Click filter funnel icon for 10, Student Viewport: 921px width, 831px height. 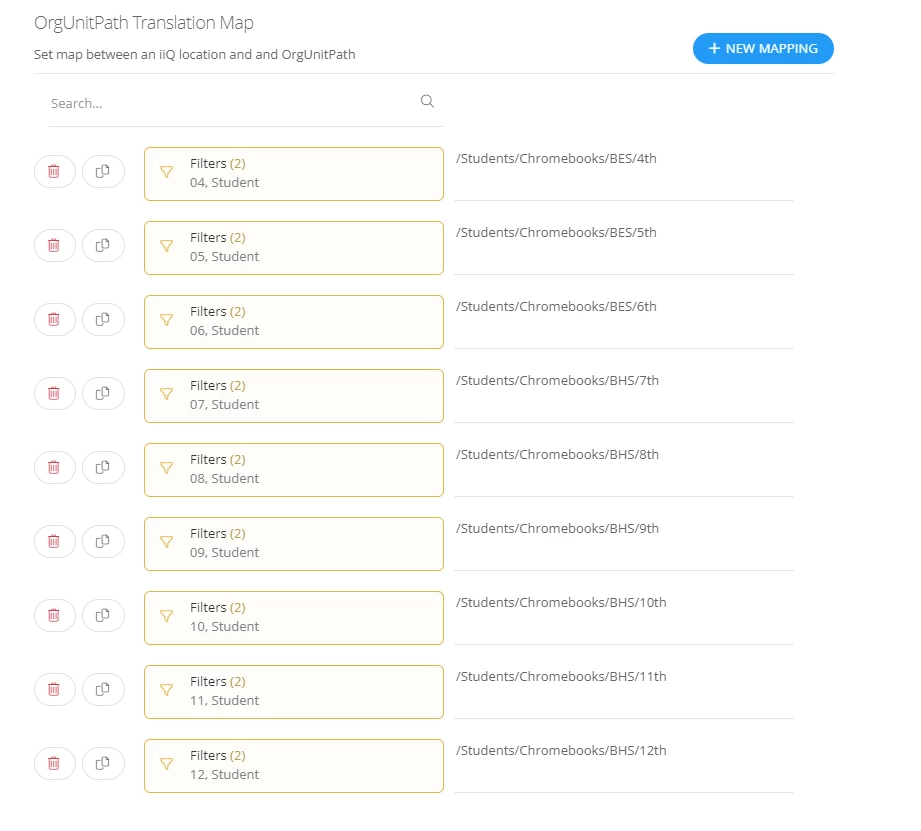[x=167, y=616]
